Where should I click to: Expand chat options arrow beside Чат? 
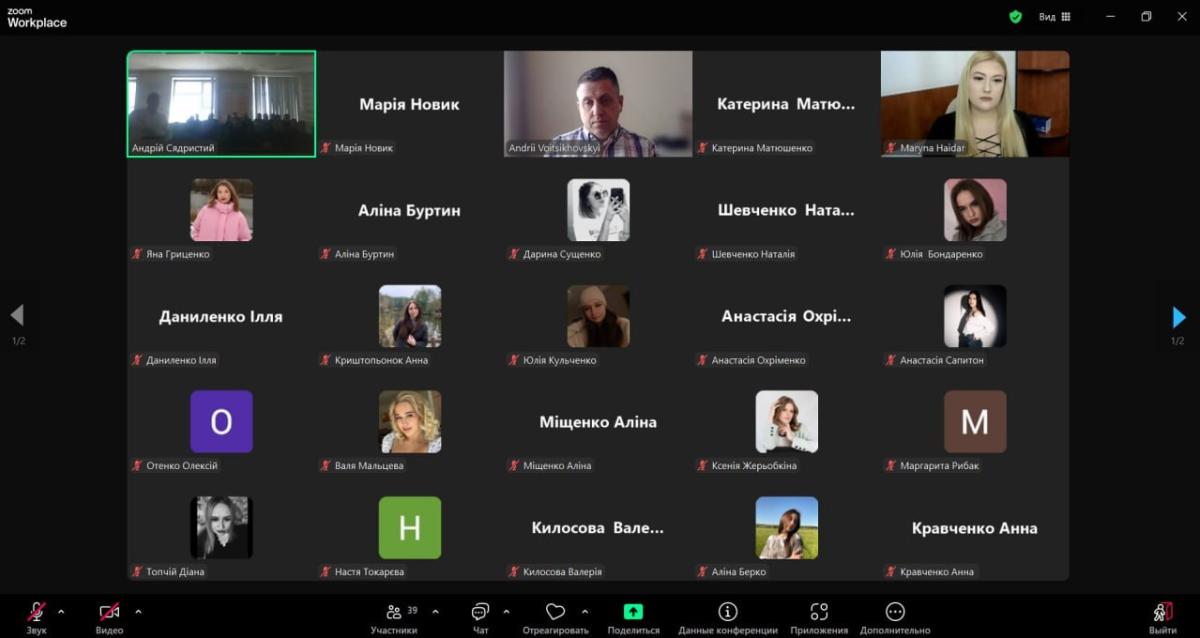coord(506,611)
